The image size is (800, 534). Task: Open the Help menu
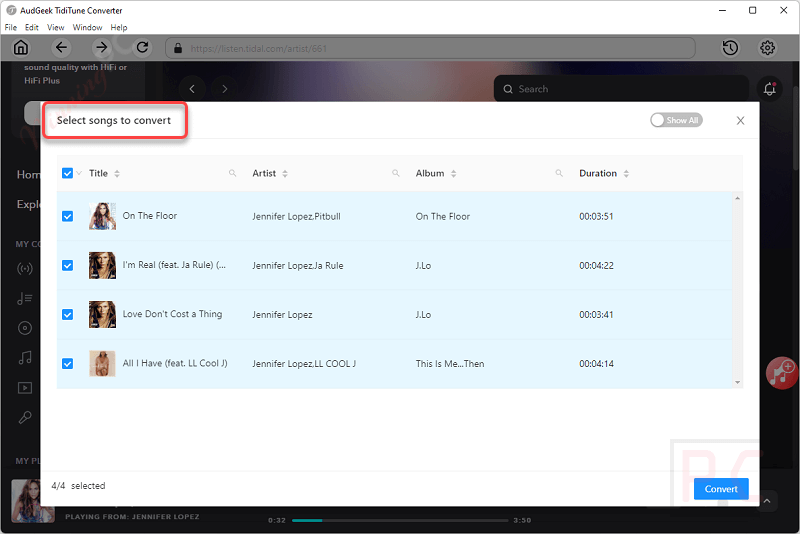point(119,28)
